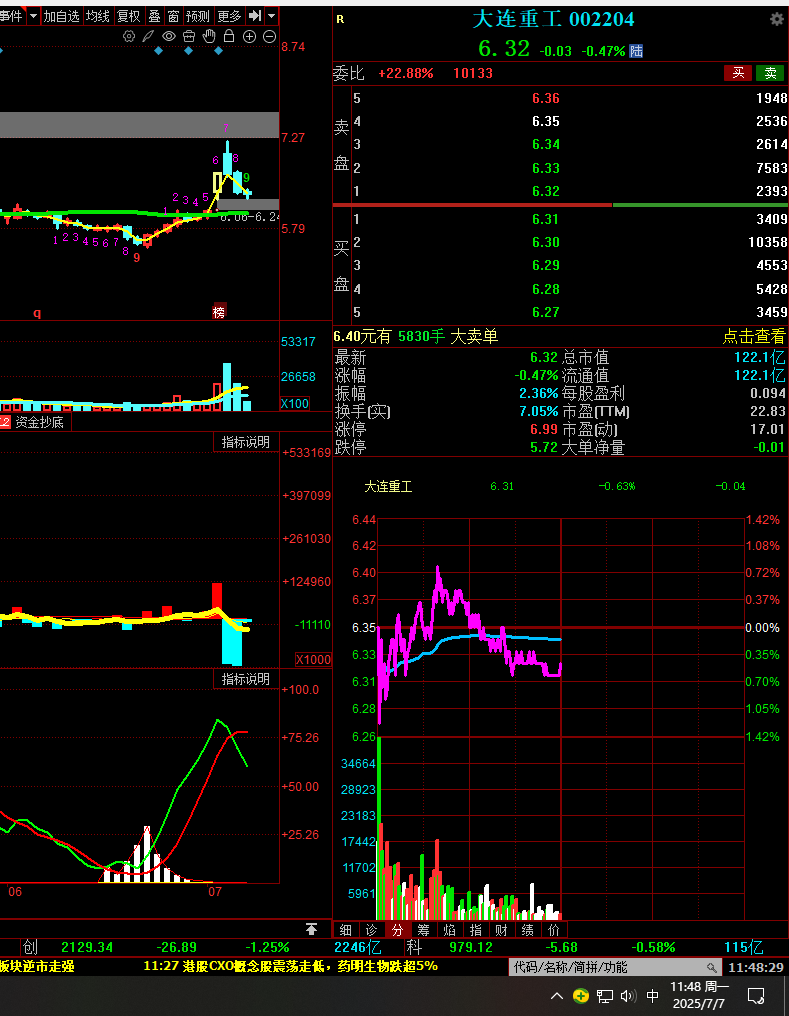The height and width of the screenshot is (1016, 789).
Task: Click the red 买 buy button
Action: (x=738, y=73)
